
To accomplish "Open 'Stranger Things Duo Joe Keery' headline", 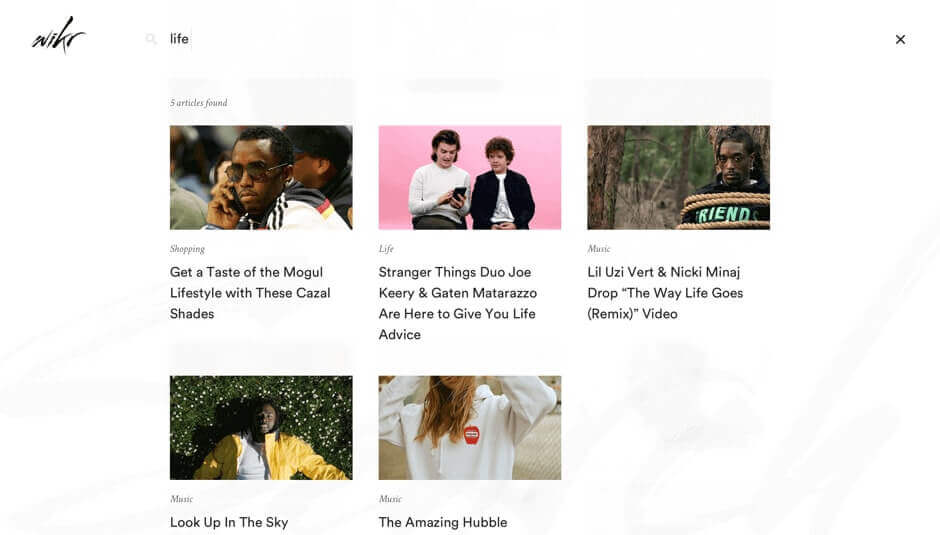I will click(x=457, y=303).
